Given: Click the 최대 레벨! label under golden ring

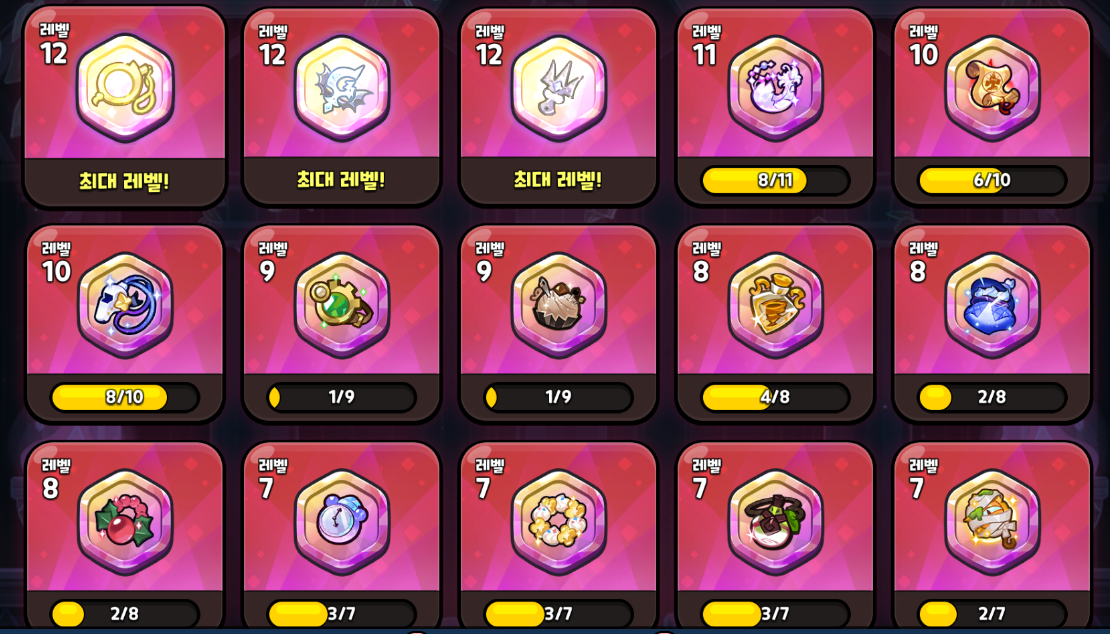Looking at the screenshot, I should click(125, 180).
